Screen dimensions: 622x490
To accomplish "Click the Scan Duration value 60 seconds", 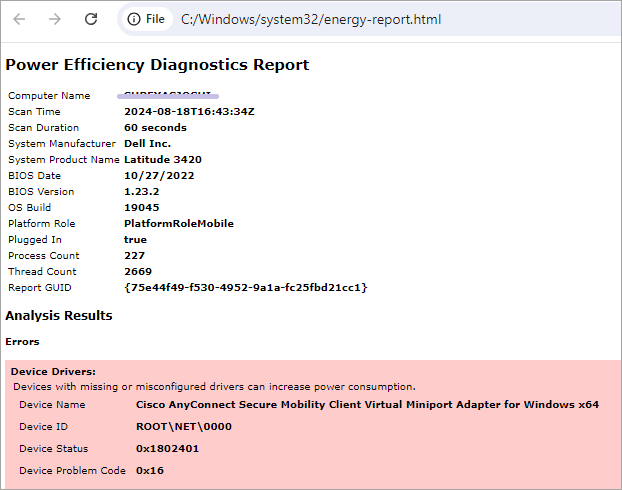I will tap(155, 128).
